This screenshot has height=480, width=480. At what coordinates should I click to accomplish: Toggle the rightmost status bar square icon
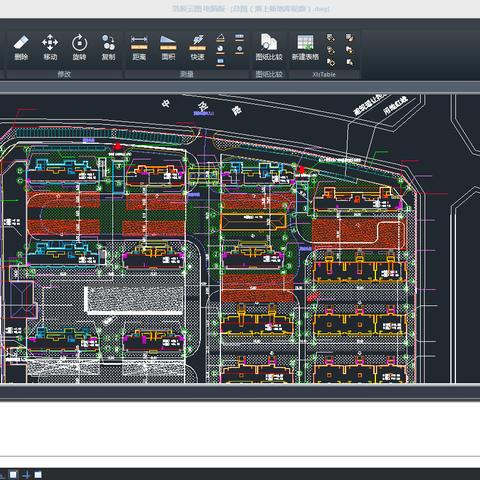click(x=38, y=475)
